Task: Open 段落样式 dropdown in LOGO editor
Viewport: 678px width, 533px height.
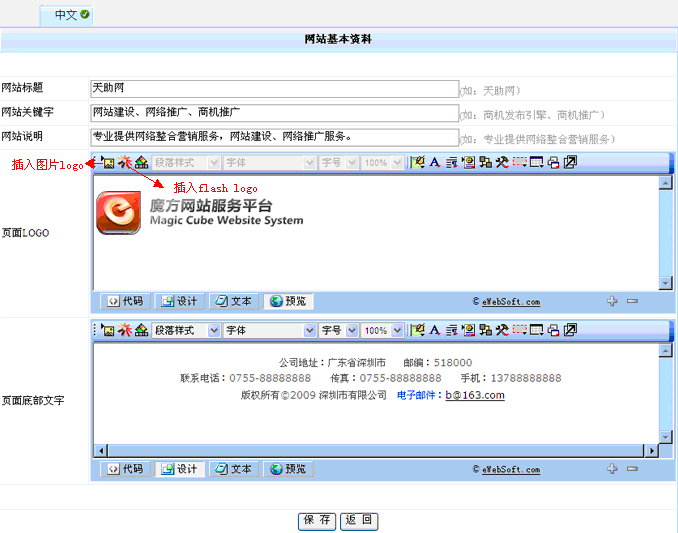Action: coord(186,163)
